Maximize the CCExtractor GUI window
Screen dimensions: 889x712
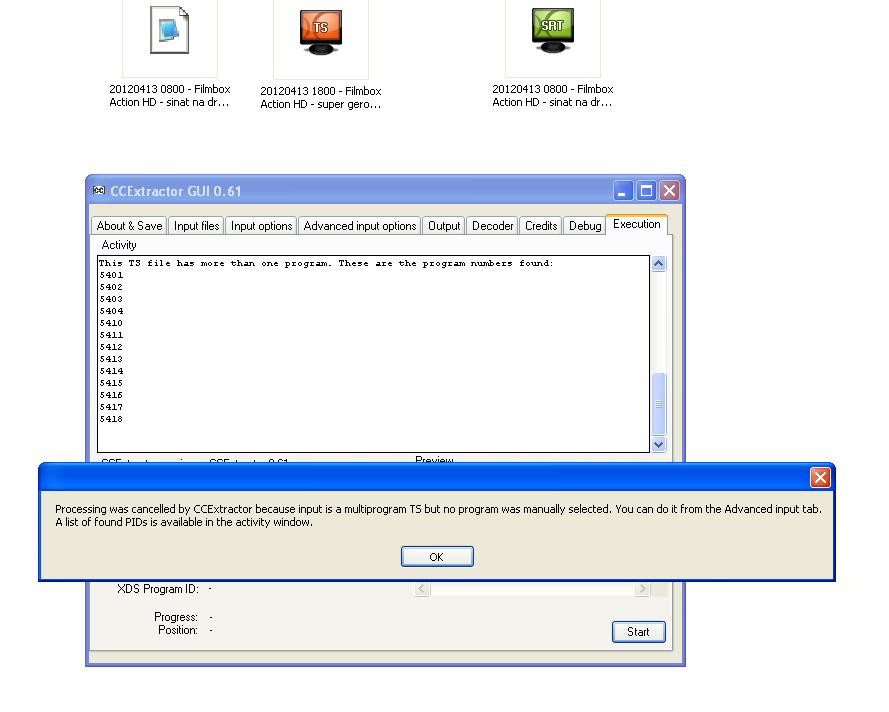point(646,190)
